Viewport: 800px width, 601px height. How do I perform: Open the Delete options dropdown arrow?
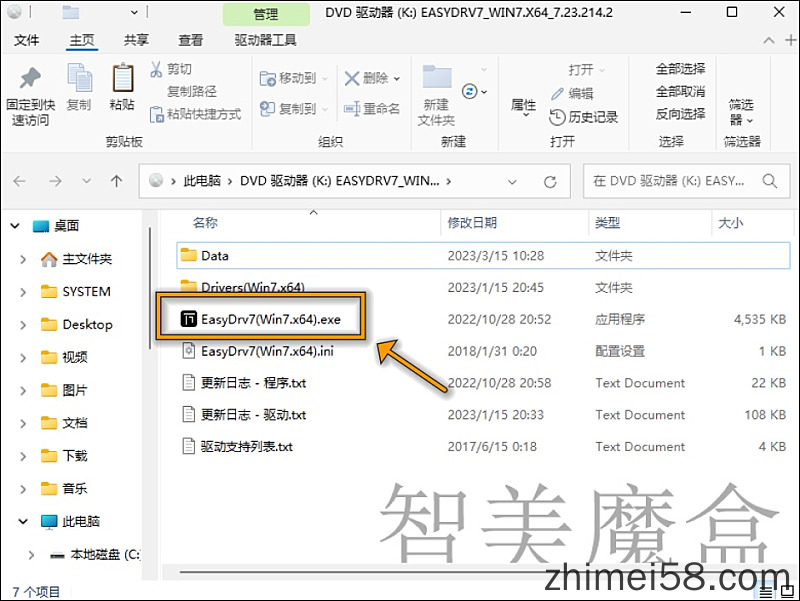click(396, 79)
